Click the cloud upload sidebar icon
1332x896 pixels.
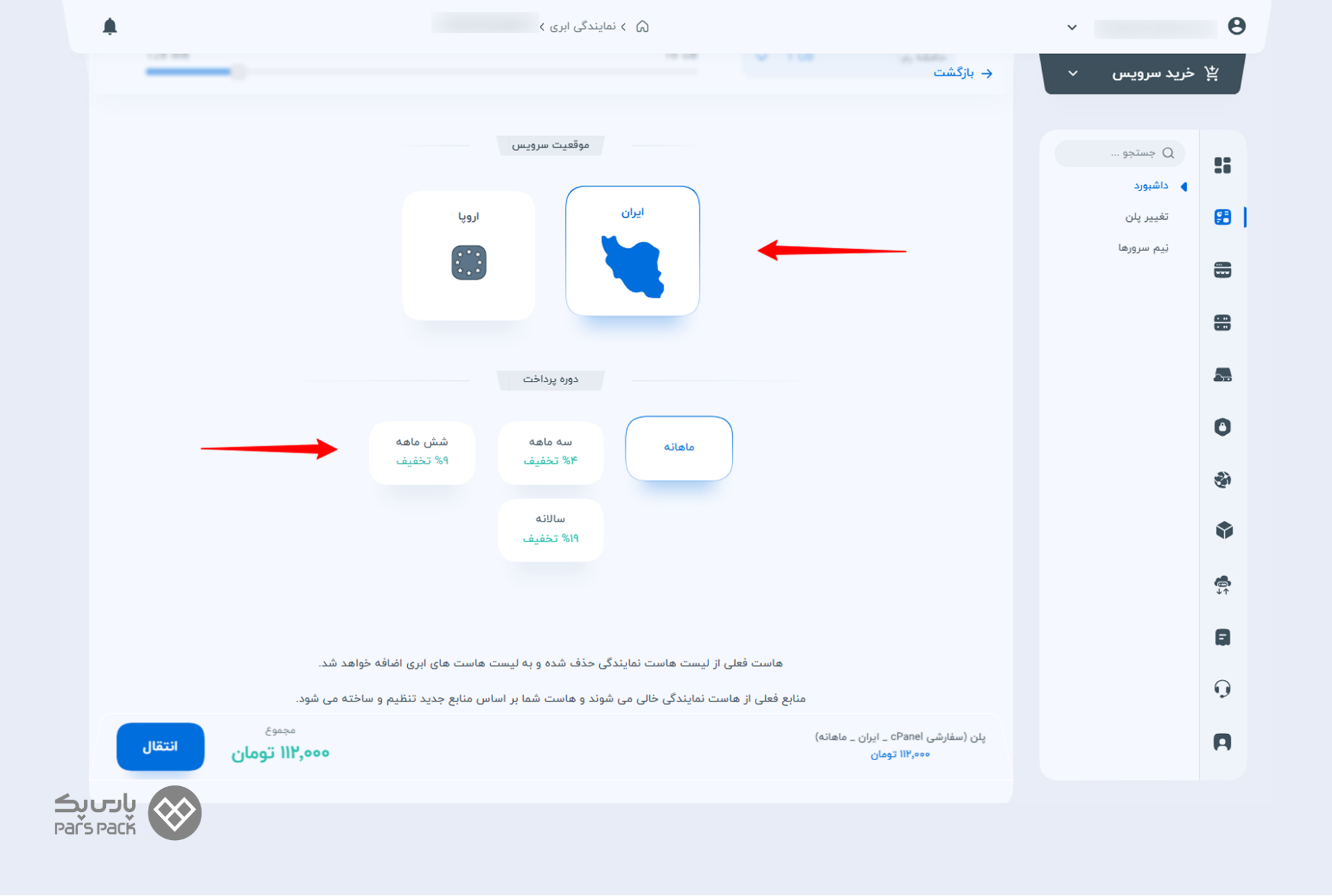coord(1222,585)
